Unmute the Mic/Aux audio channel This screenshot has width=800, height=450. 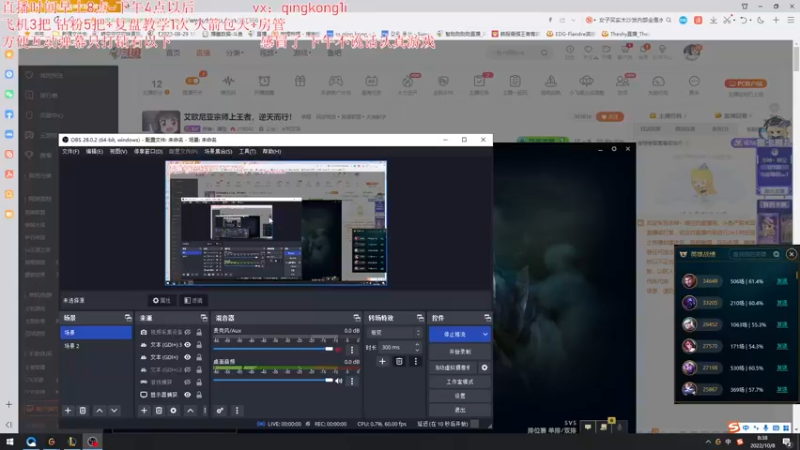pyautogui.click(x=338, y=349)
